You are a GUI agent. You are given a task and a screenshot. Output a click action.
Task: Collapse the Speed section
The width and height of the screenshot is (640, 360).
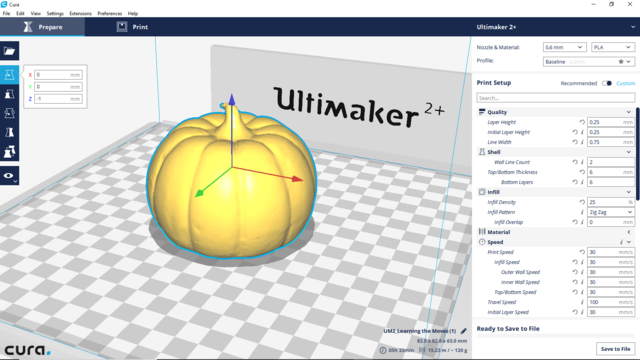pyautogui.click(x=629, y=242)
